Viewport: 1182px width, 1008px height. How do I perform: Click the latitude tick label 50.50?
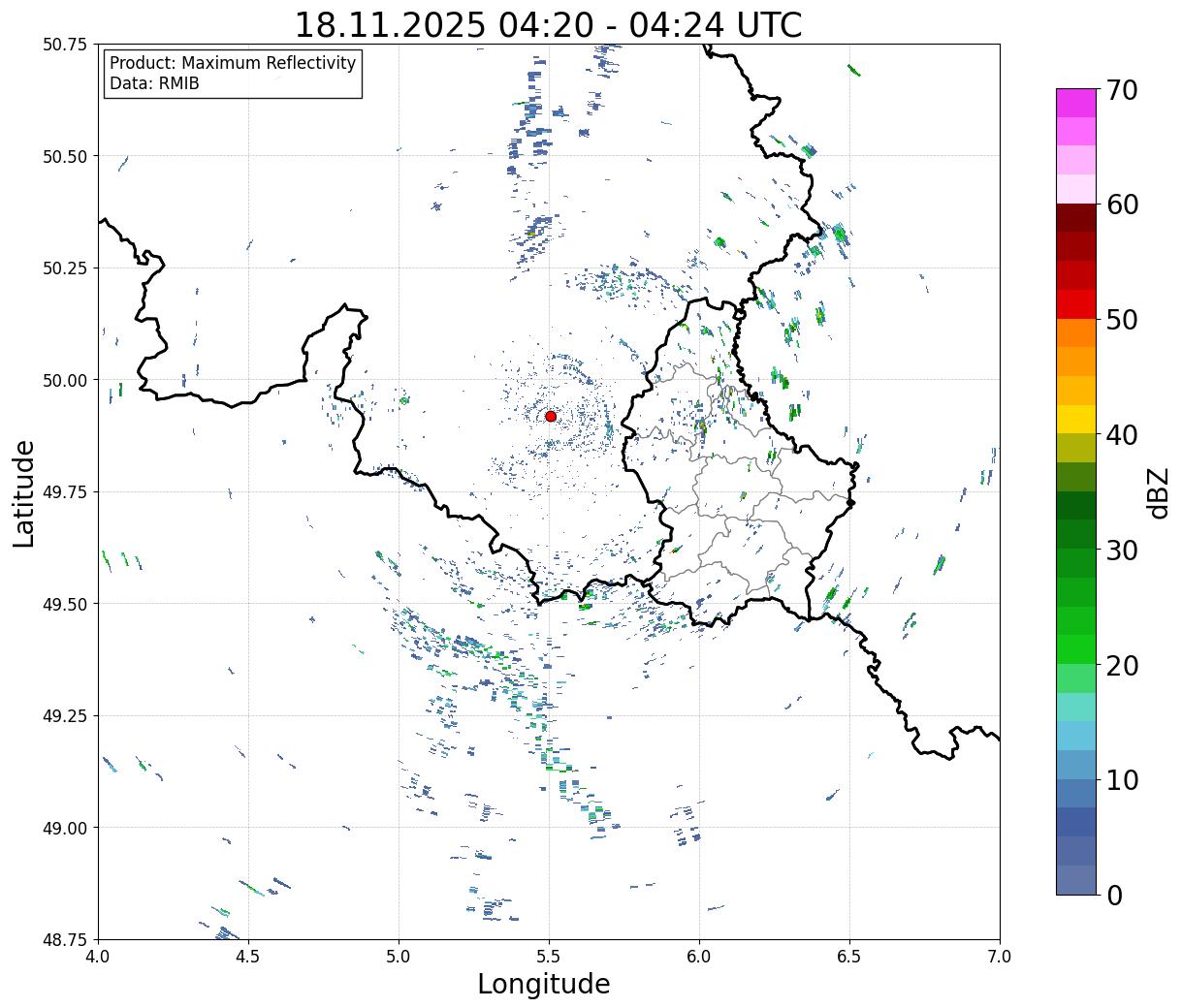pos(65,156)
